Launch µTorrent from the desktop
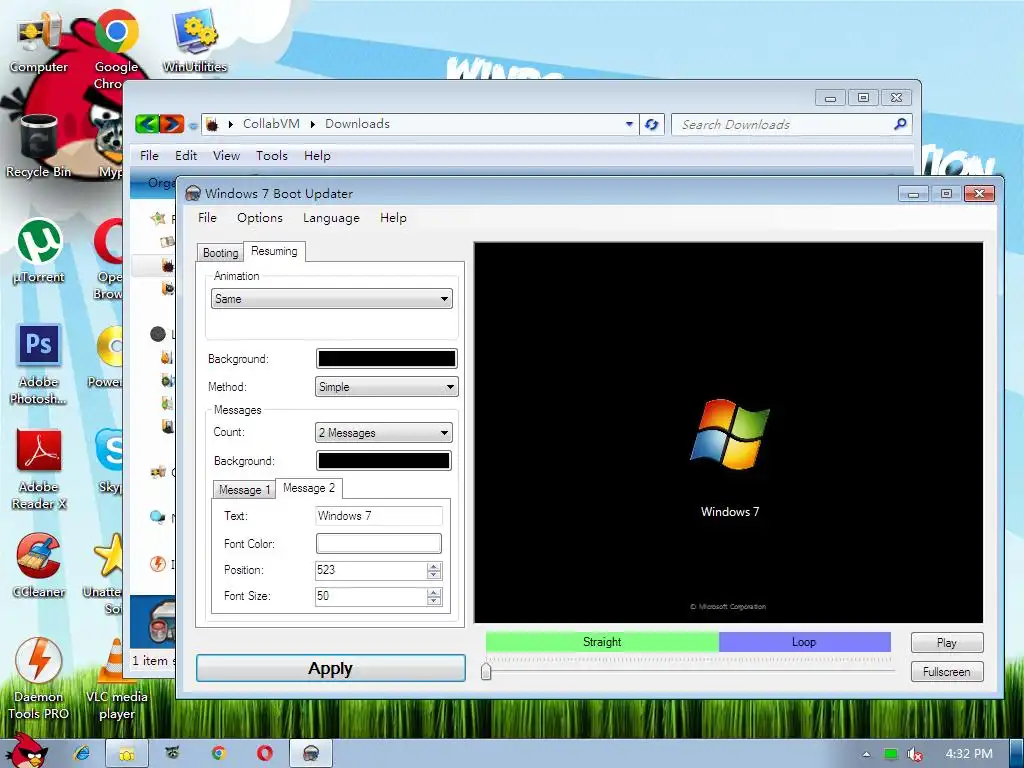 [39, 252]
